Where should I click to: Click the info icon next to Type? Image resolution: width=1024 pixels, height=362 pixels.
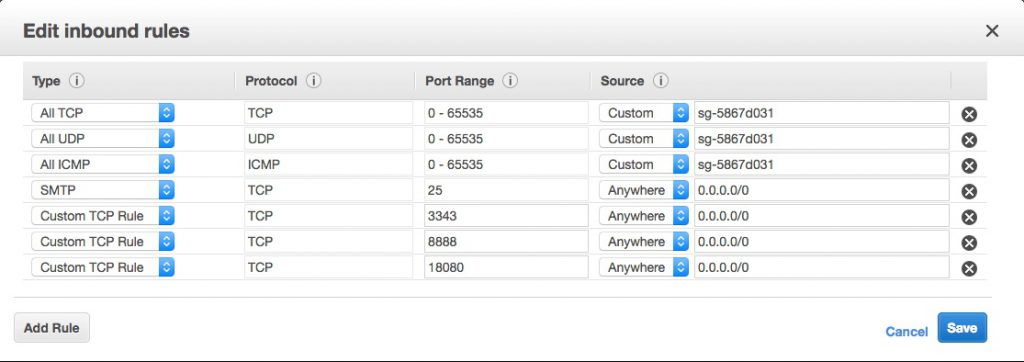click(77, 81)
